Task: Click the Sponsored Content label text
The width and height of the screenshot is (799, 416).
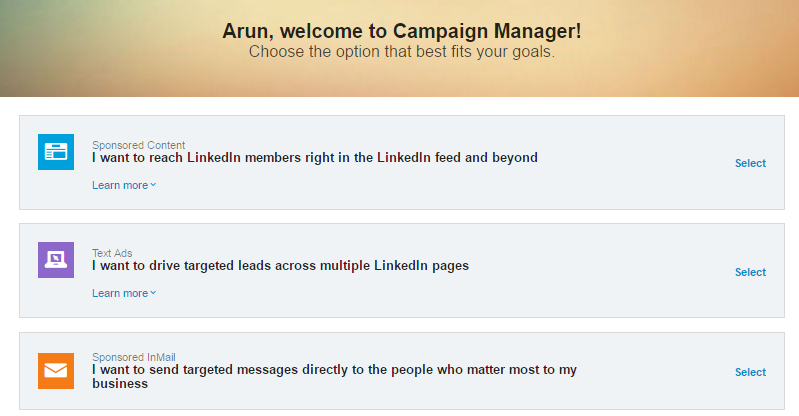Action: [138, 145]
